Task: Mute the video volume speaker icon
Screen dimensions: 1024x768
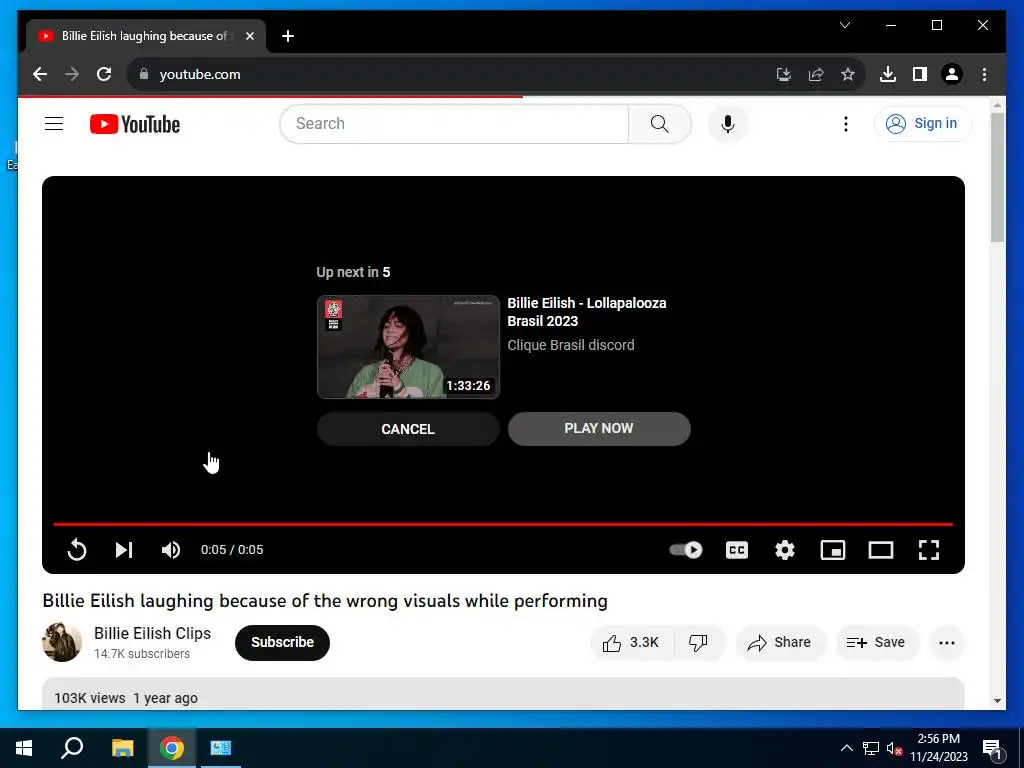Action: click(x=170, y=549)
